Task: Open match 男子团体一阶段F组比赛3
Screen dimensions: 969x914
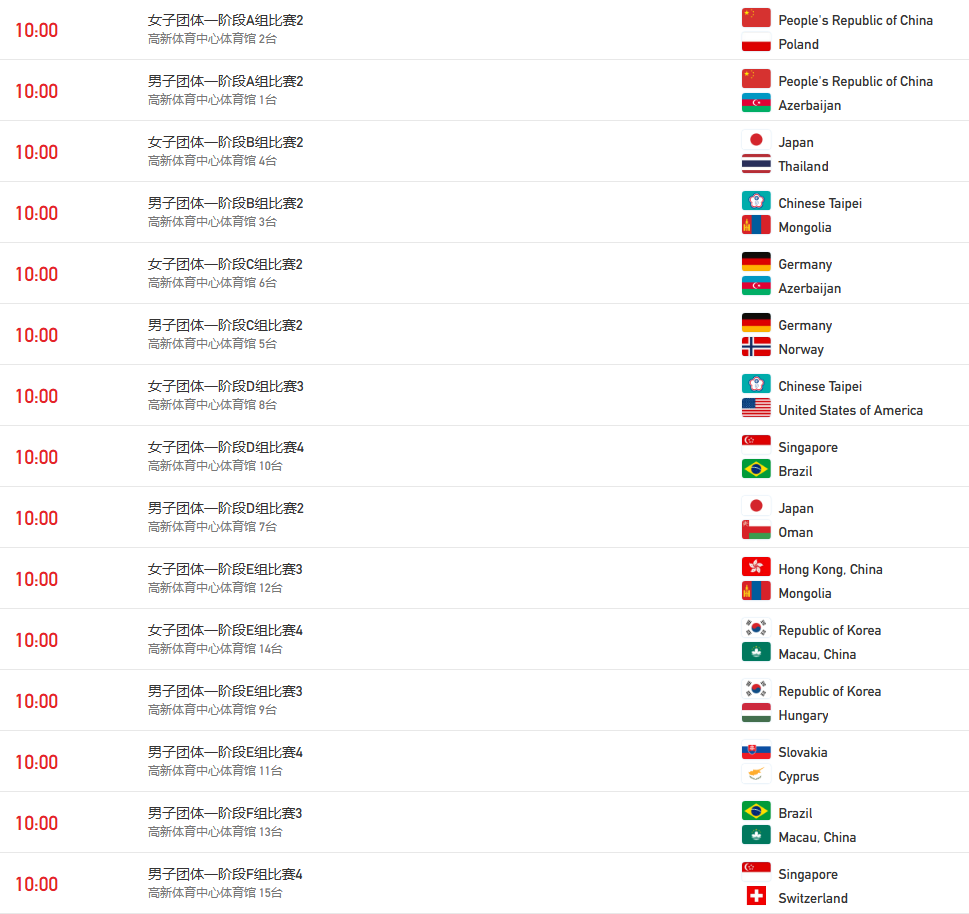Action: point(225,813)
